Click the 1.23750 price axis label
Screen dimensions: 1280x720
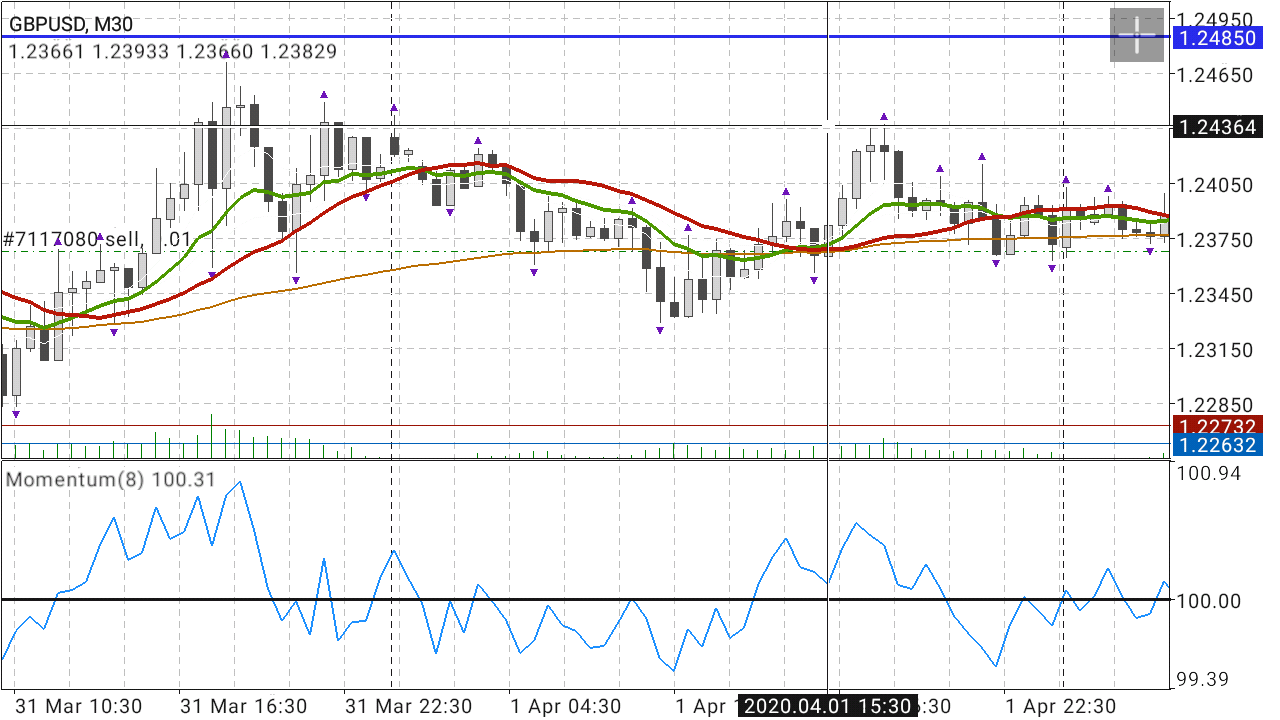(x=1216, y=239)
